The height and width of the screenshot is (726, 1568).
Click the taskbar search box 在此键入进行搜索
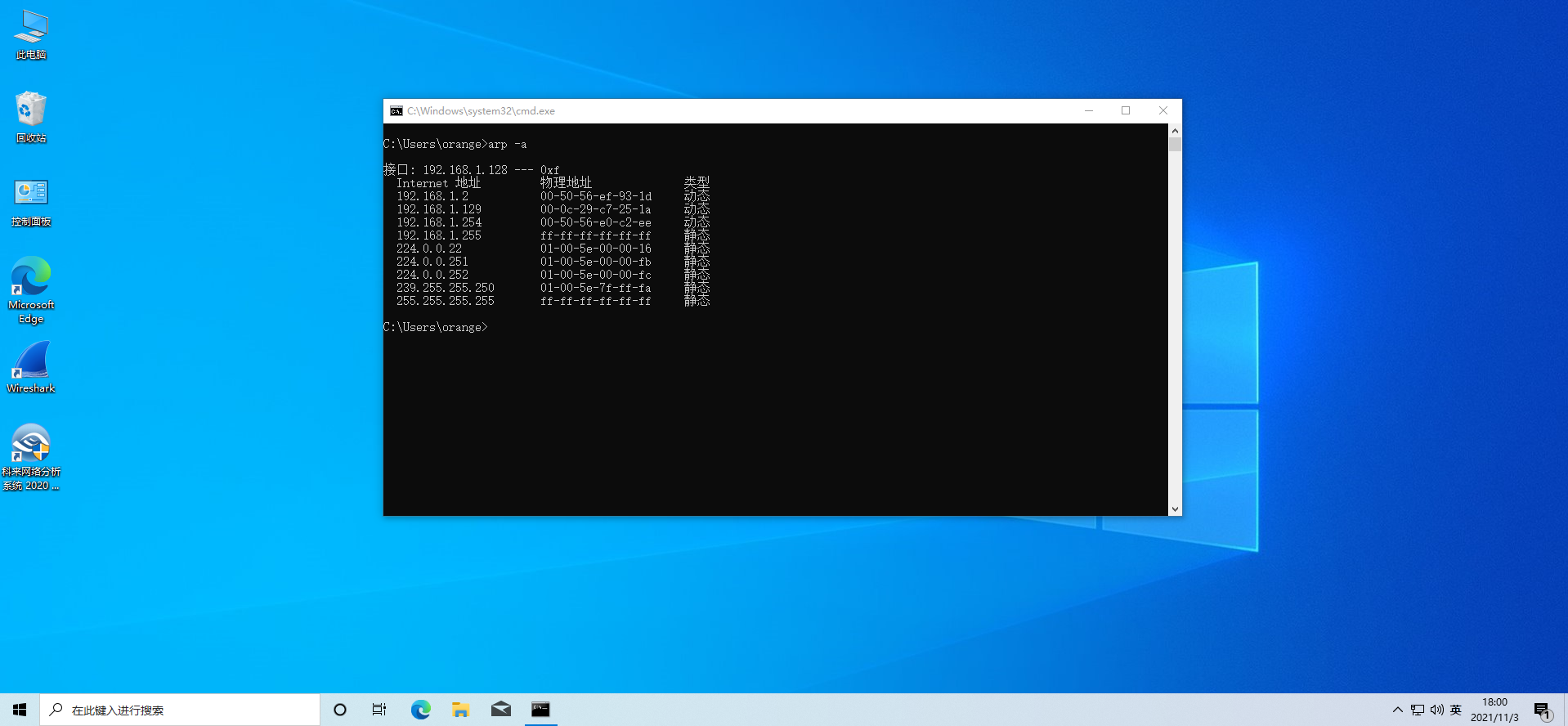coord(180,710)
